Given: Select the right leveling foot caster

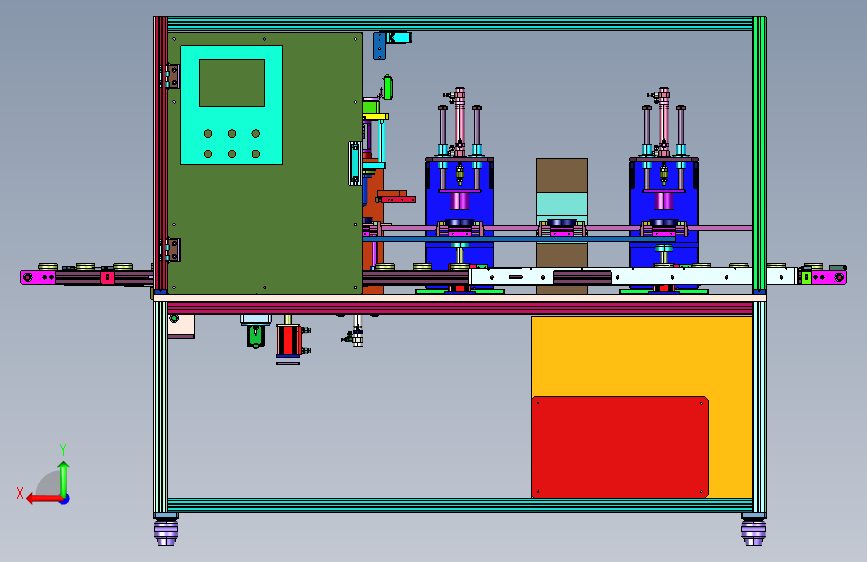Looking at the screenshot, I should point(754,529).
